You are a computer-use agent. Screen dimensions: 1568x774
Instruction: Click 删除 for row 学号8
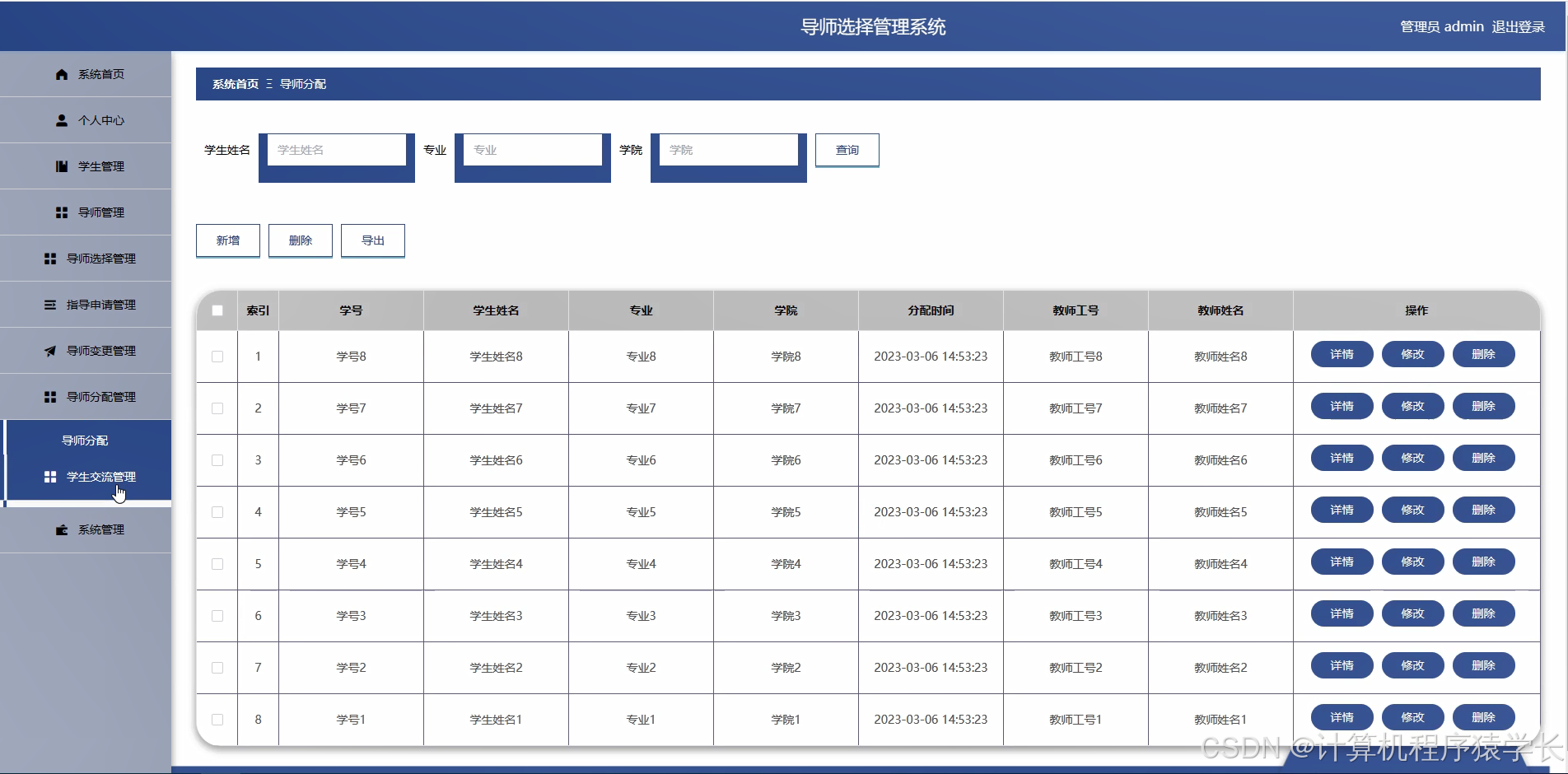(1484, 354)
